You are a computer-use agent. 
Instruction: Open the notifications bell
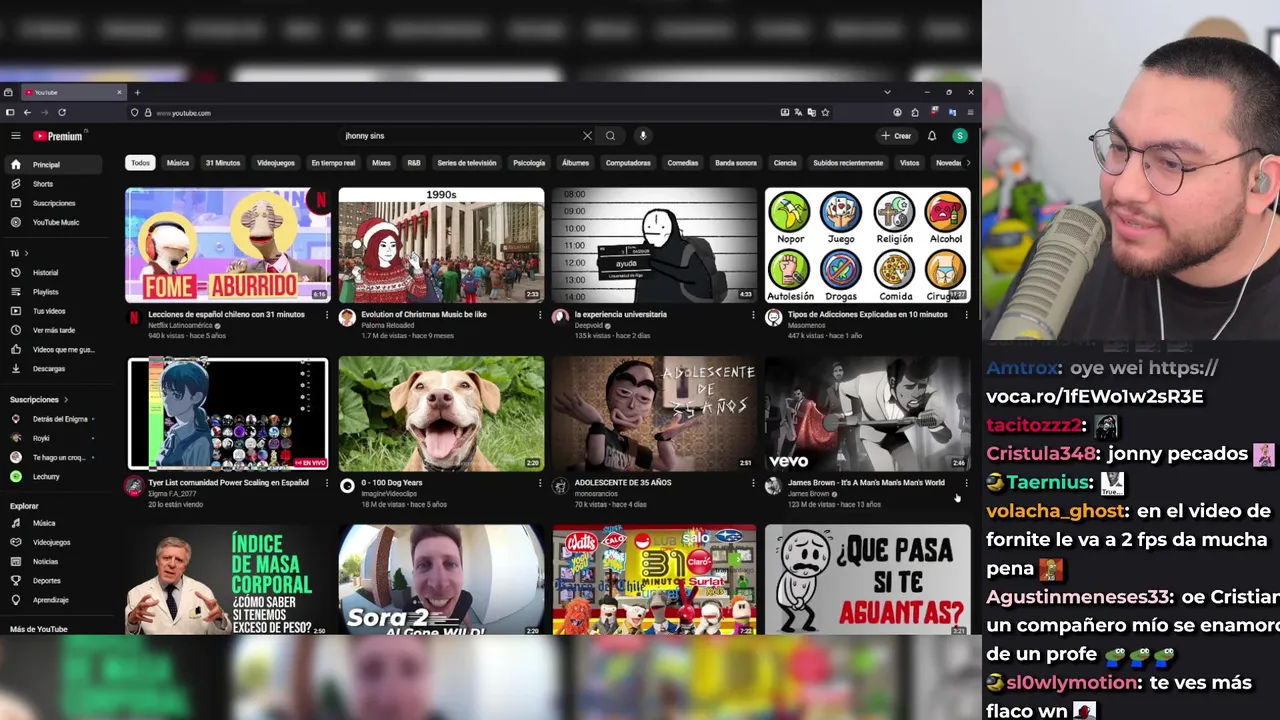click(x=932, y=136)
